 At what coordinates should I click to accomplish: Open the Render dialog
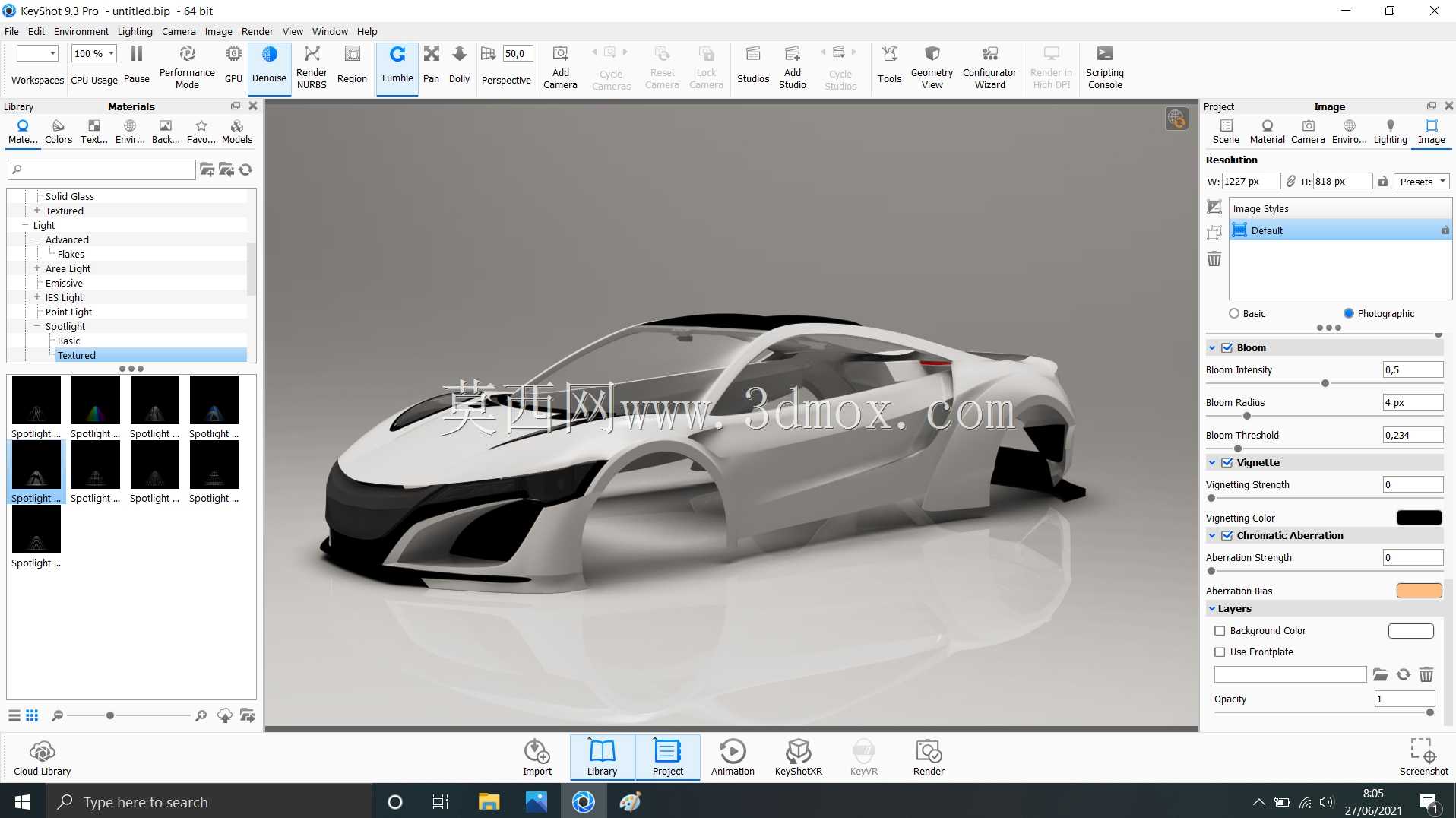click(x=929, y=758)
